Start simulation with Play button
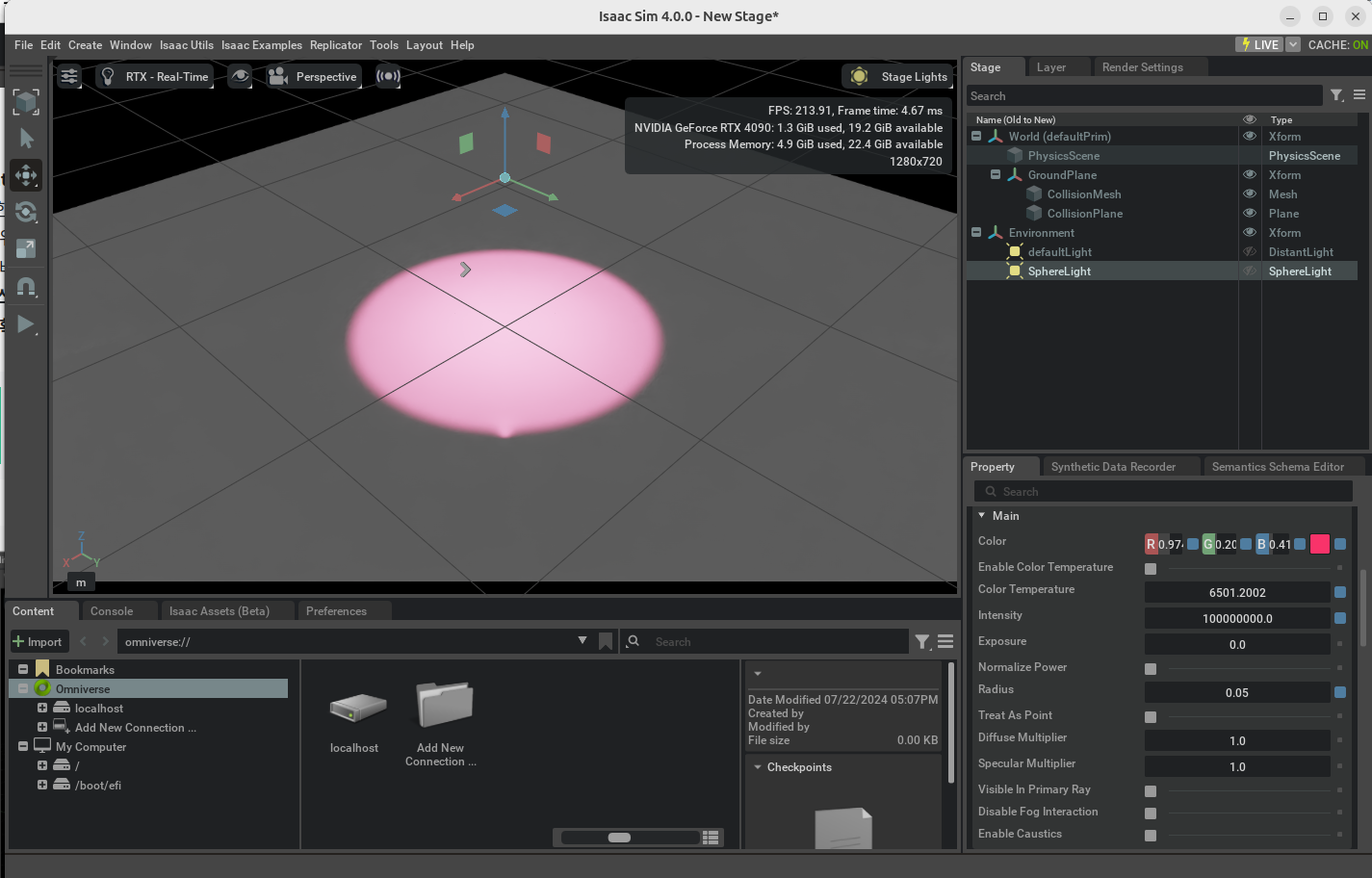The image size is (1372, 878). (26, 324)
